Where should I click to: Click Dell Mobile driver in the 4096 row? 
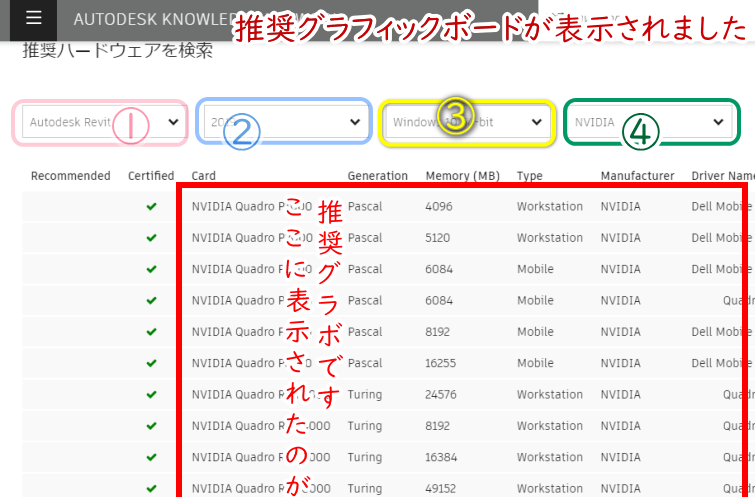pyautogui.click(x=722, y=207)
